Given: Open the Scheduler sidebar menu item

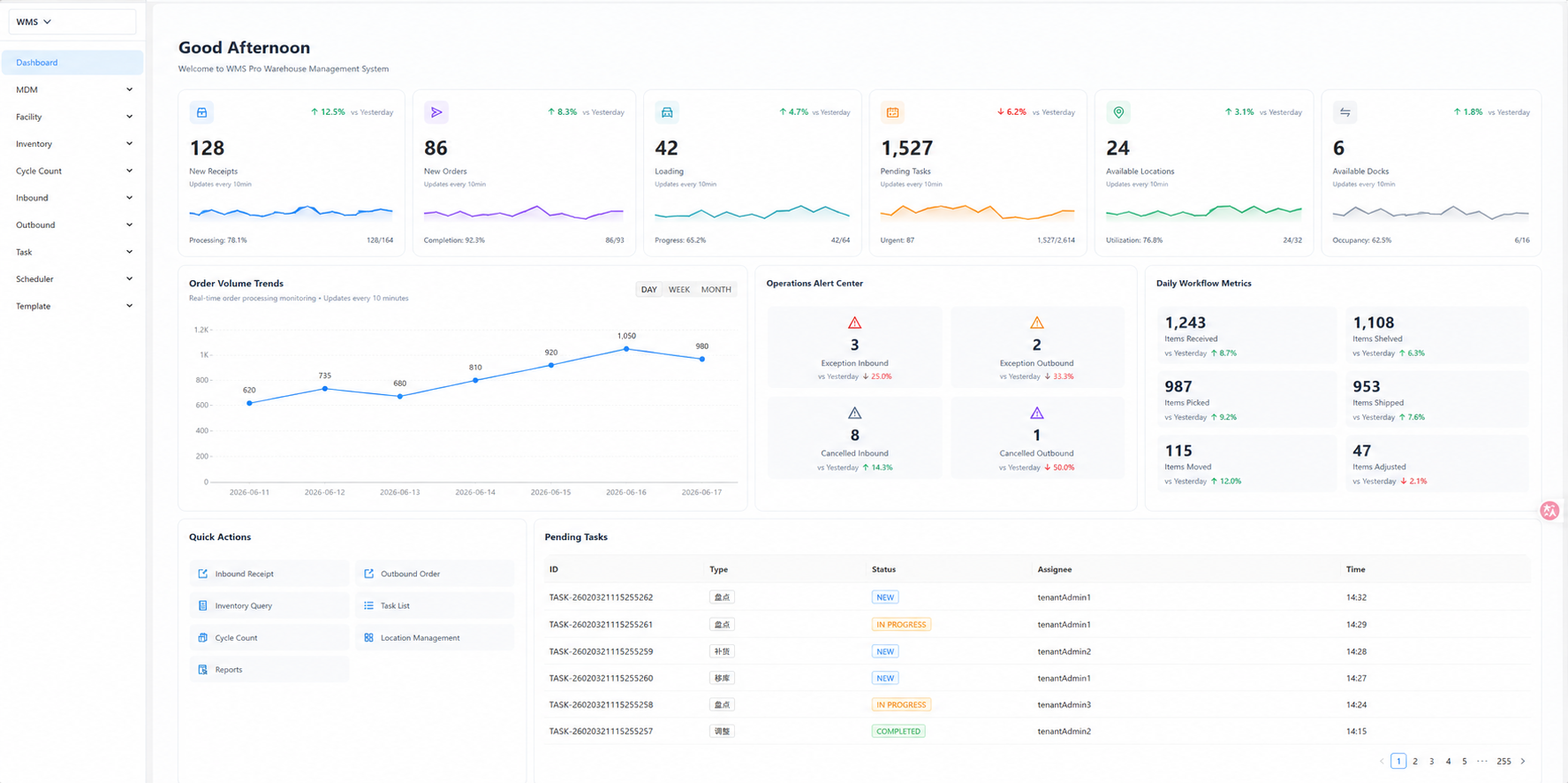Looking at the screenshot, I should pos(72,278).
